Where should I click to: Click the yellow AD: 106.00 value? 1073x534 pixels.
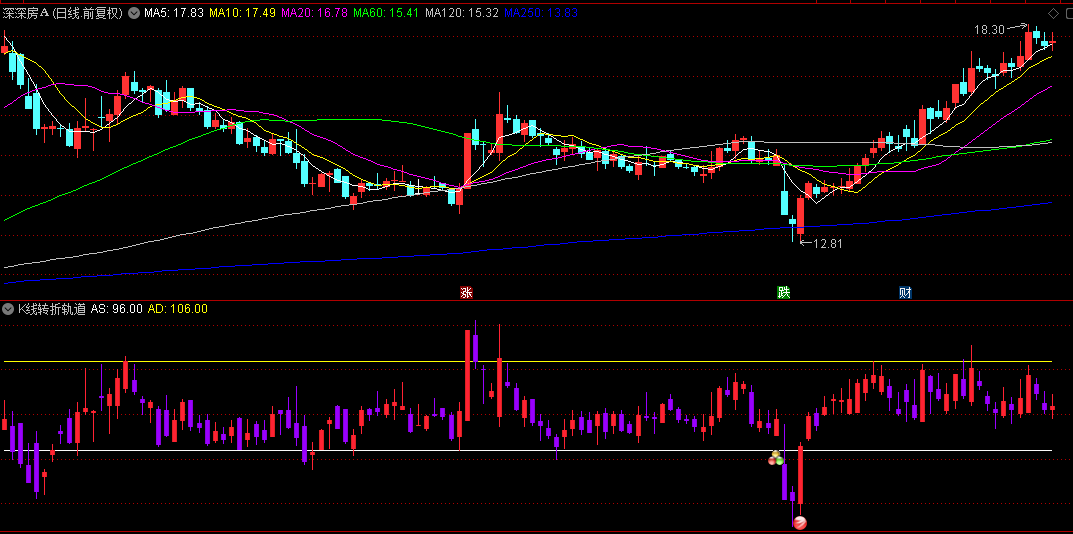(x=177, y=309)
